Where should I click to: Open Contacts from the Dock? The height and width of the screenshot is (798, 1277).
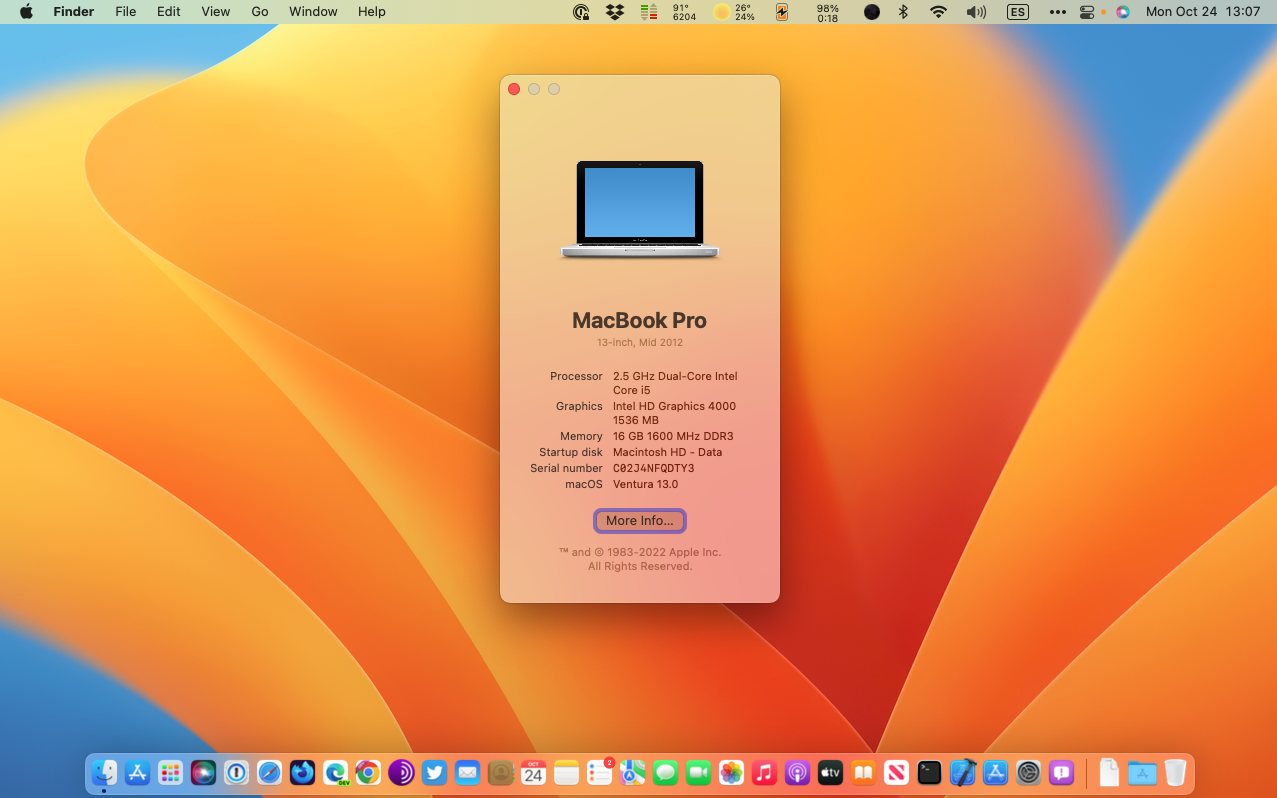pyautogui.click(x=500, y=772)
